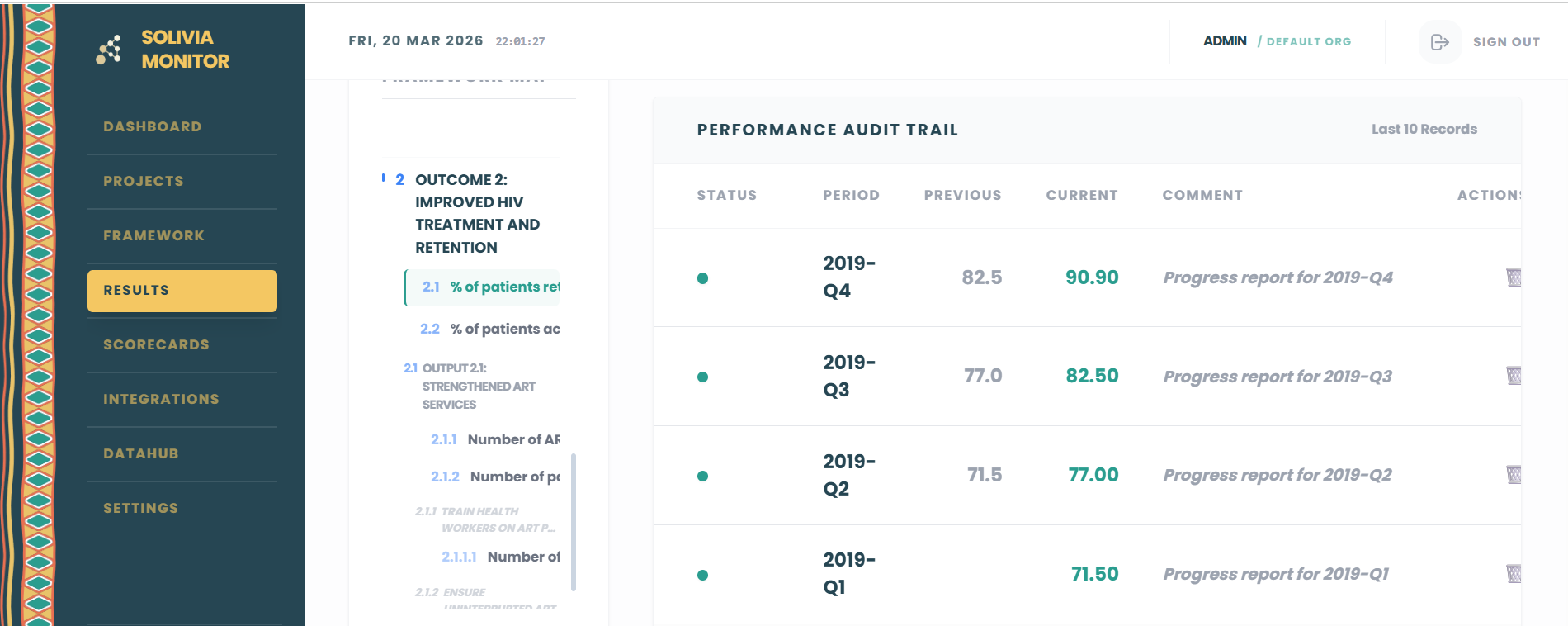Screen dimensions: 1568x626
Task: Delete the 2019-Q4 audit record
Action: (x=1514, y=277)
